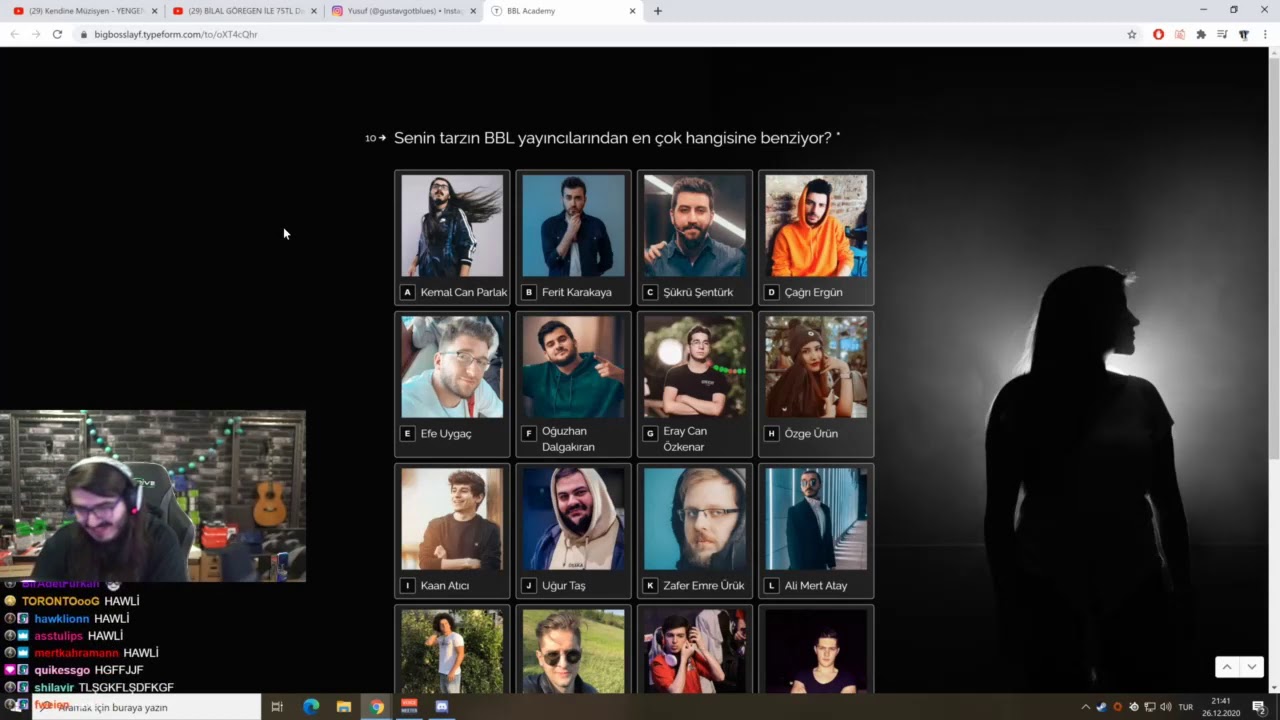
Task: Close the BBL Academy tab
Action: tap(632, 11)
